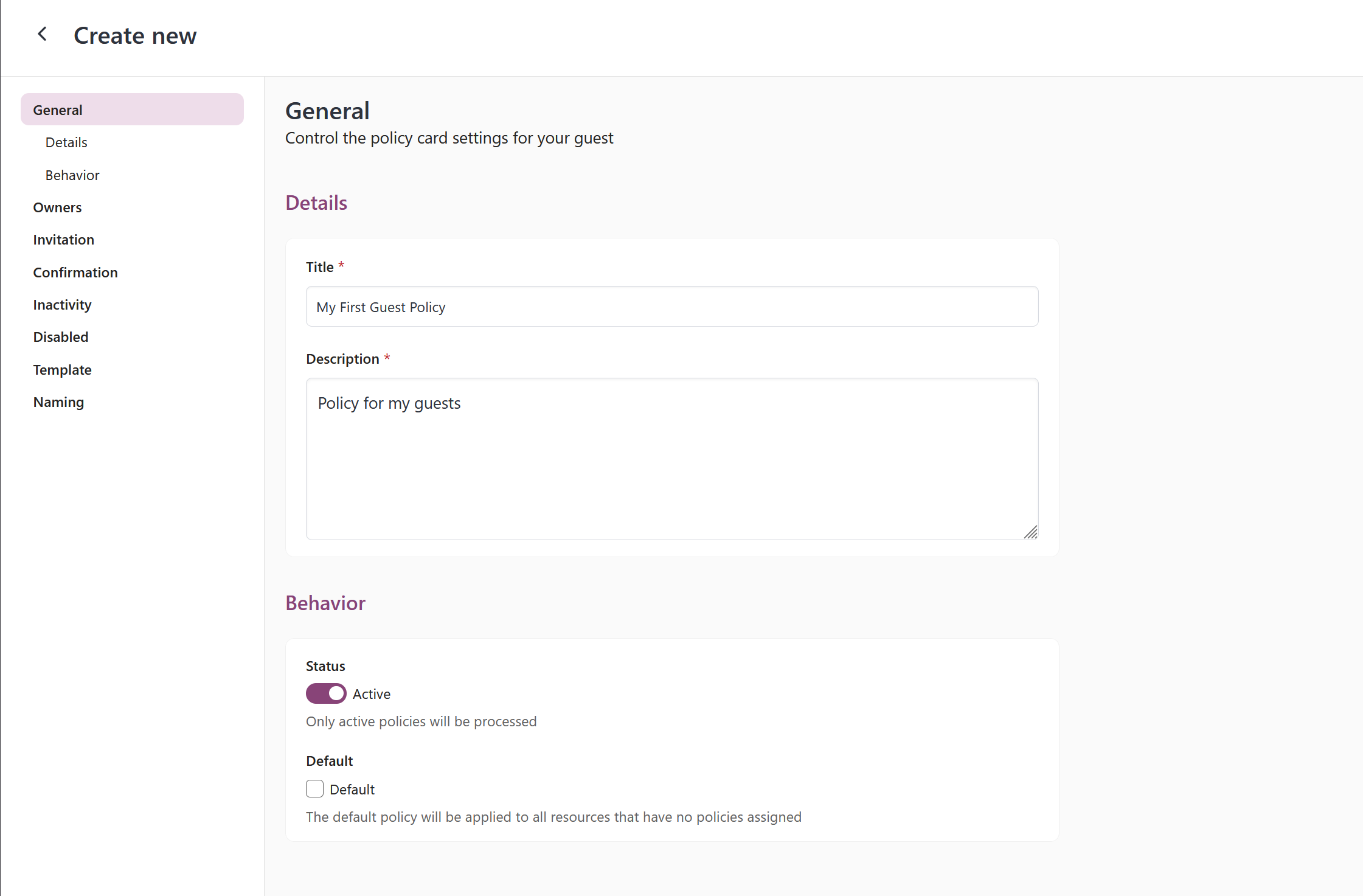The width and height of the screenshot is (1363, 896).
Task: Open the Owners section
Action: (57, 207)
